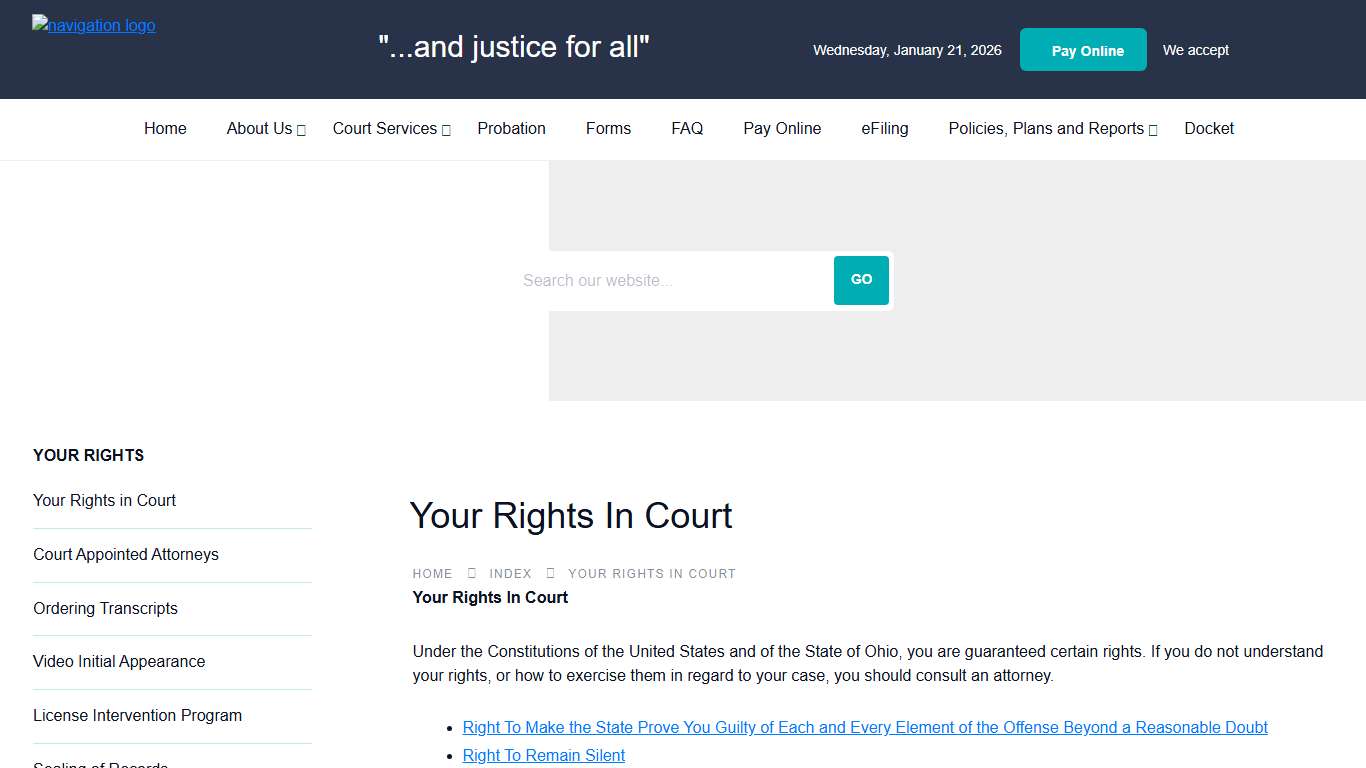
Task: Open the Right To Remain Silent link
Action: click(543, 755)
